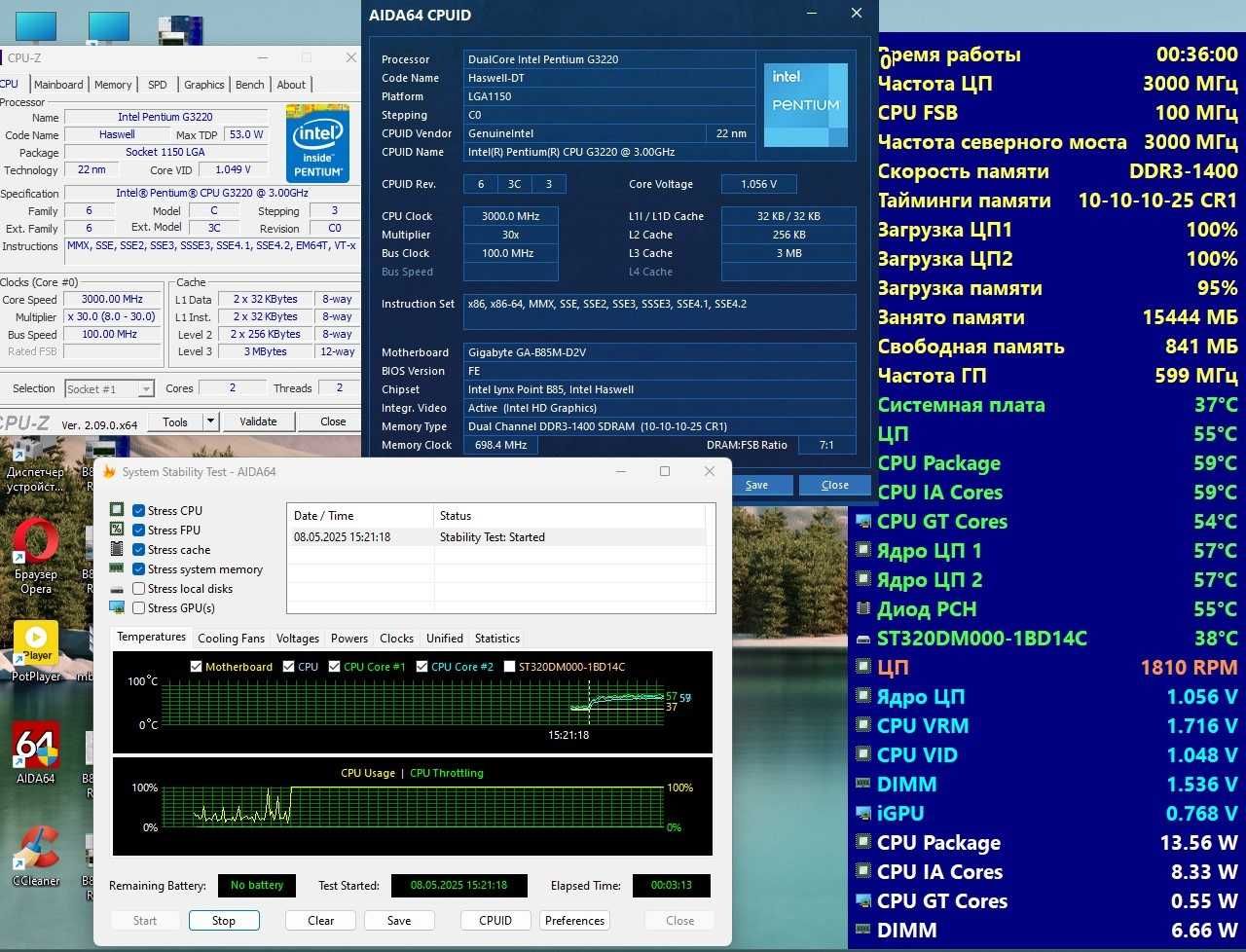Switch to the Mainboard tab in CPU-Z

point(58,85)
